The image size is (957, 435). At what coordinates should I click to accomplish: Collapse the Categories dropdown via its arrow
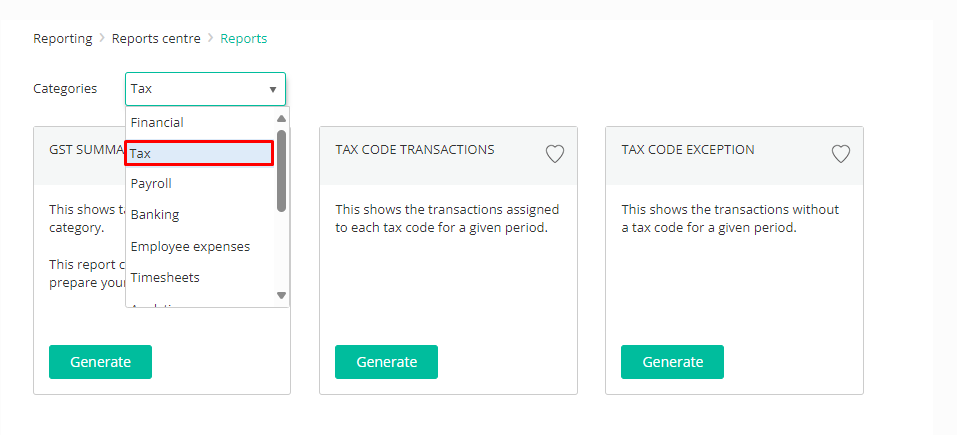pyautogui.click(x=272, y=90)
